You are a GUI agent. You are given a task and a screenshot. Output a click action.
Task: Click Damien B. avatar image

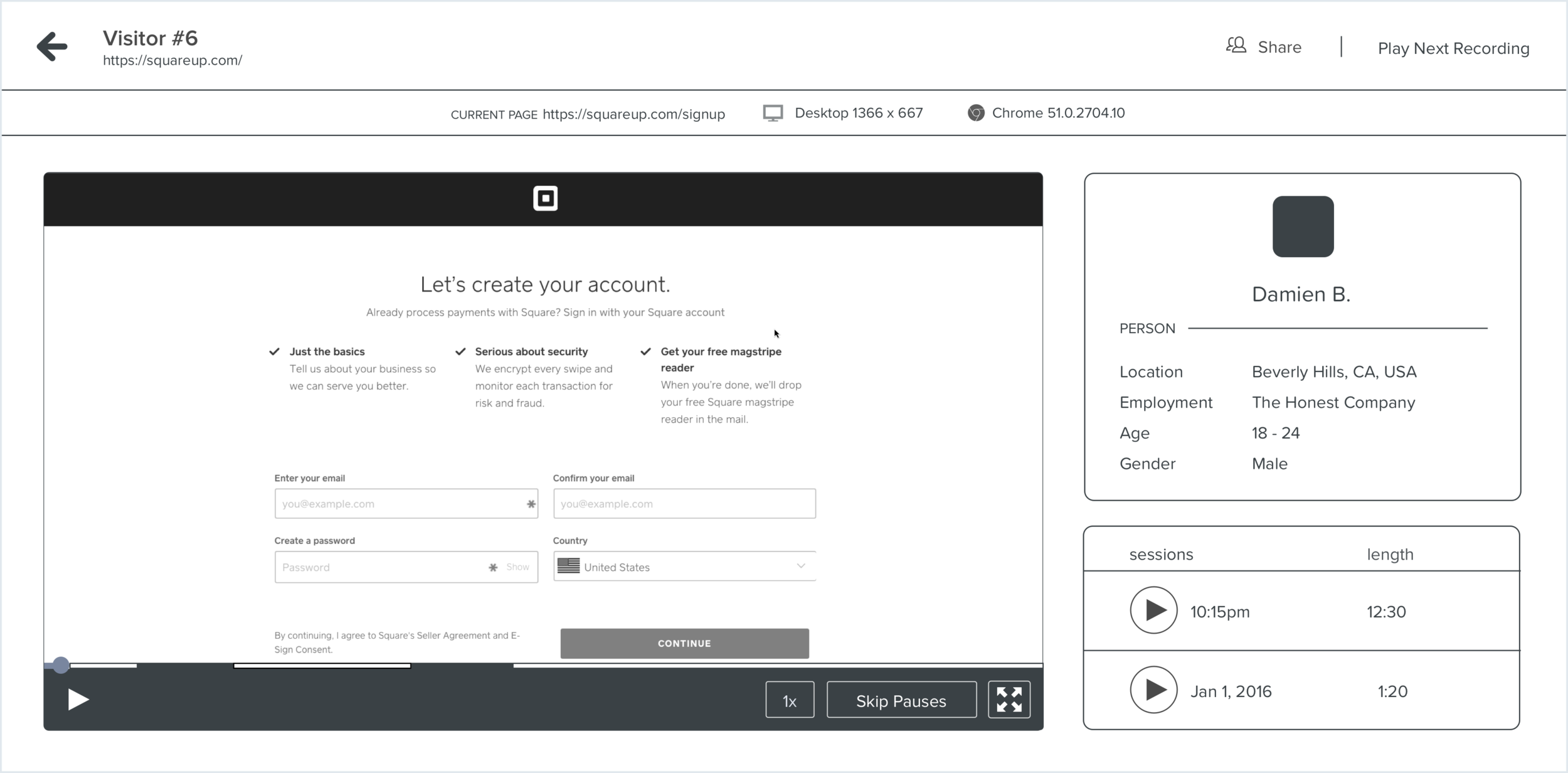click(1303, 227)
